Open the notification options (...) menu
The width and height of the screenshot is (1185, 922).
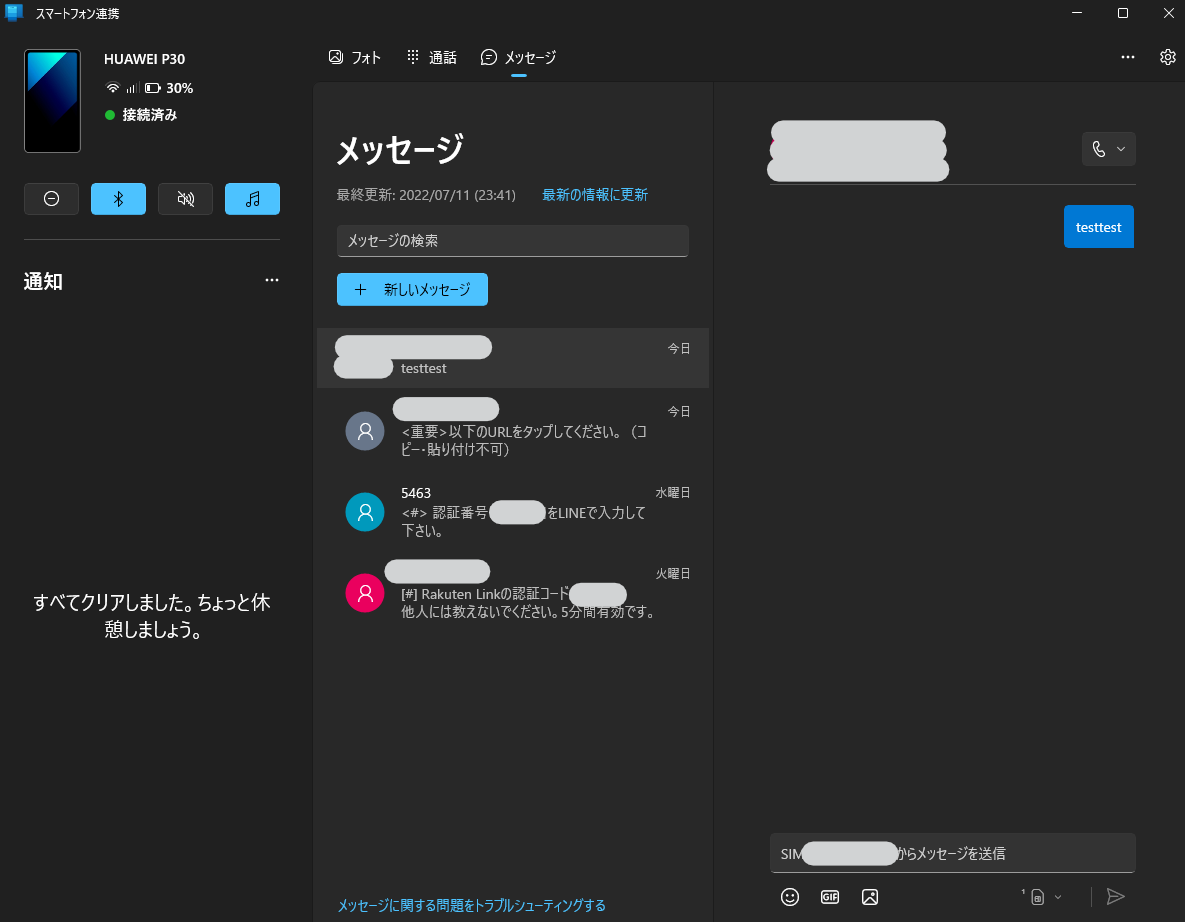point(272,280)
